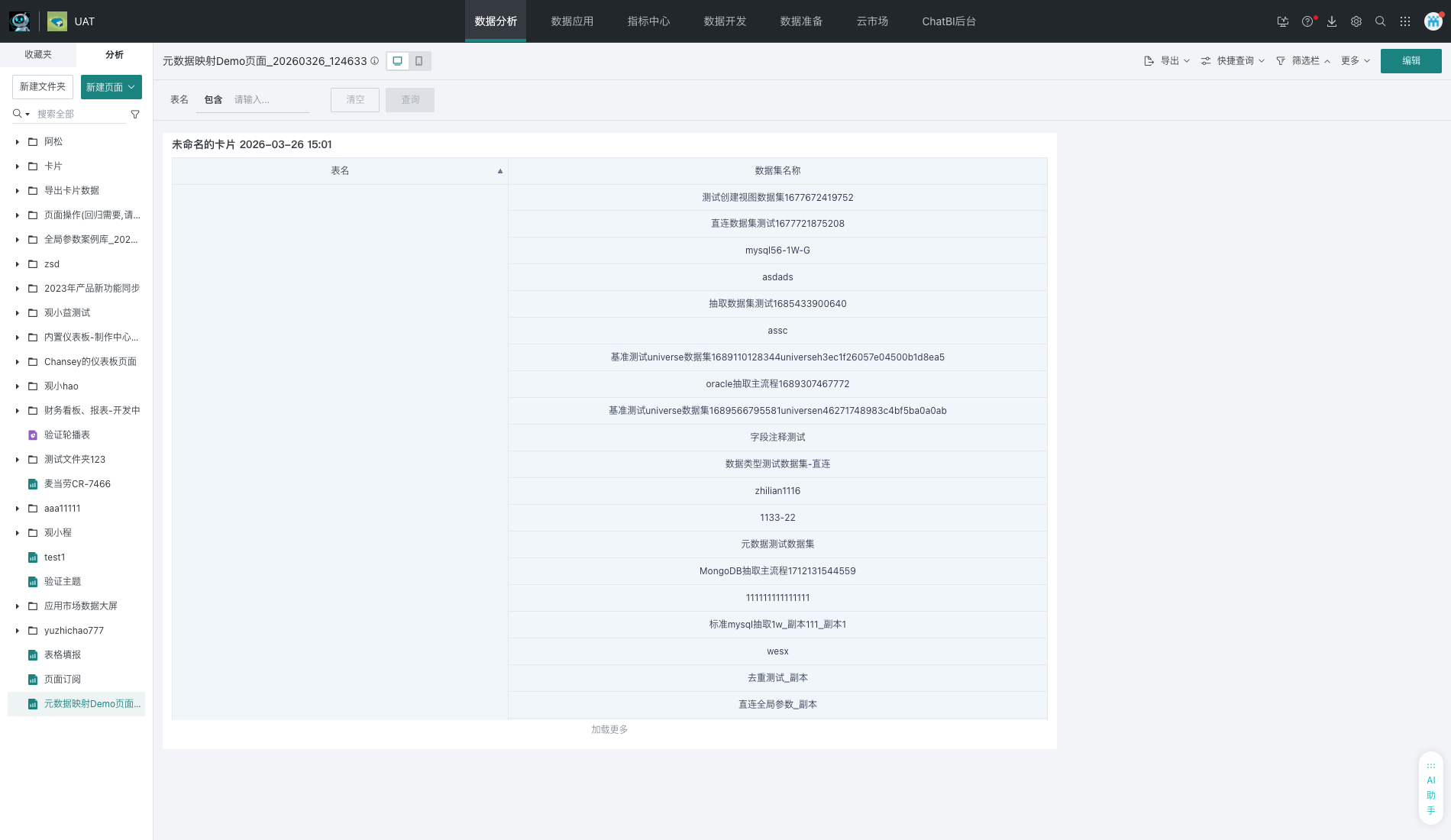Sort by the 表名 column header
This screenshot has height=840, width=1451.
click(340, 171)
